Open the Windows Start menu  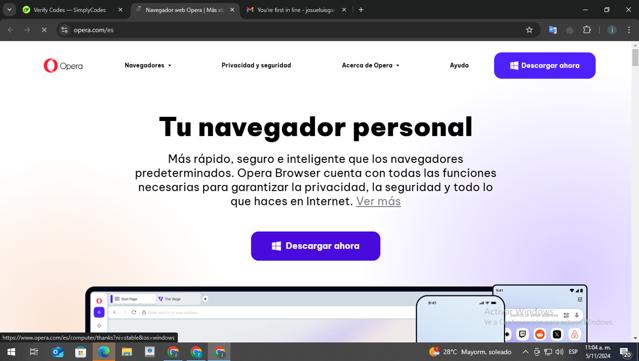coord(11,352)
